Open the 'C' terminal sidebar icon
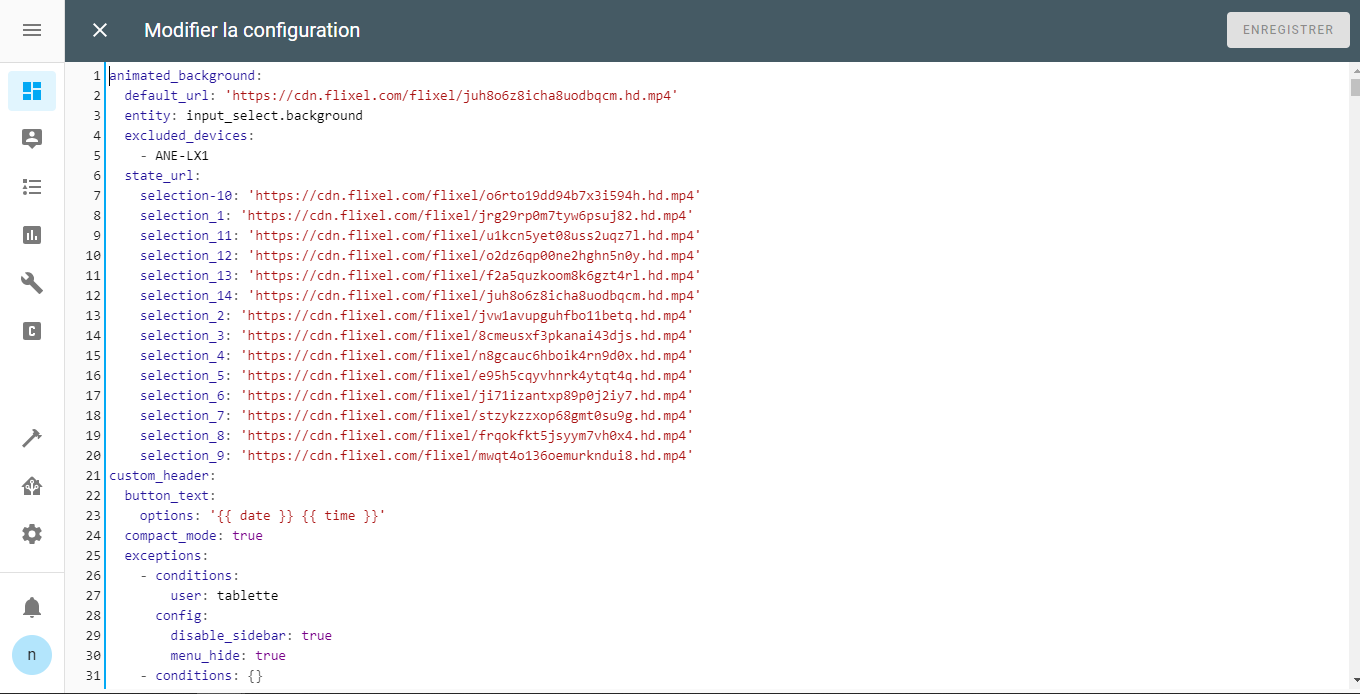Image resolution: width=1360 pixels, height=694 pixels. point(31,331)
